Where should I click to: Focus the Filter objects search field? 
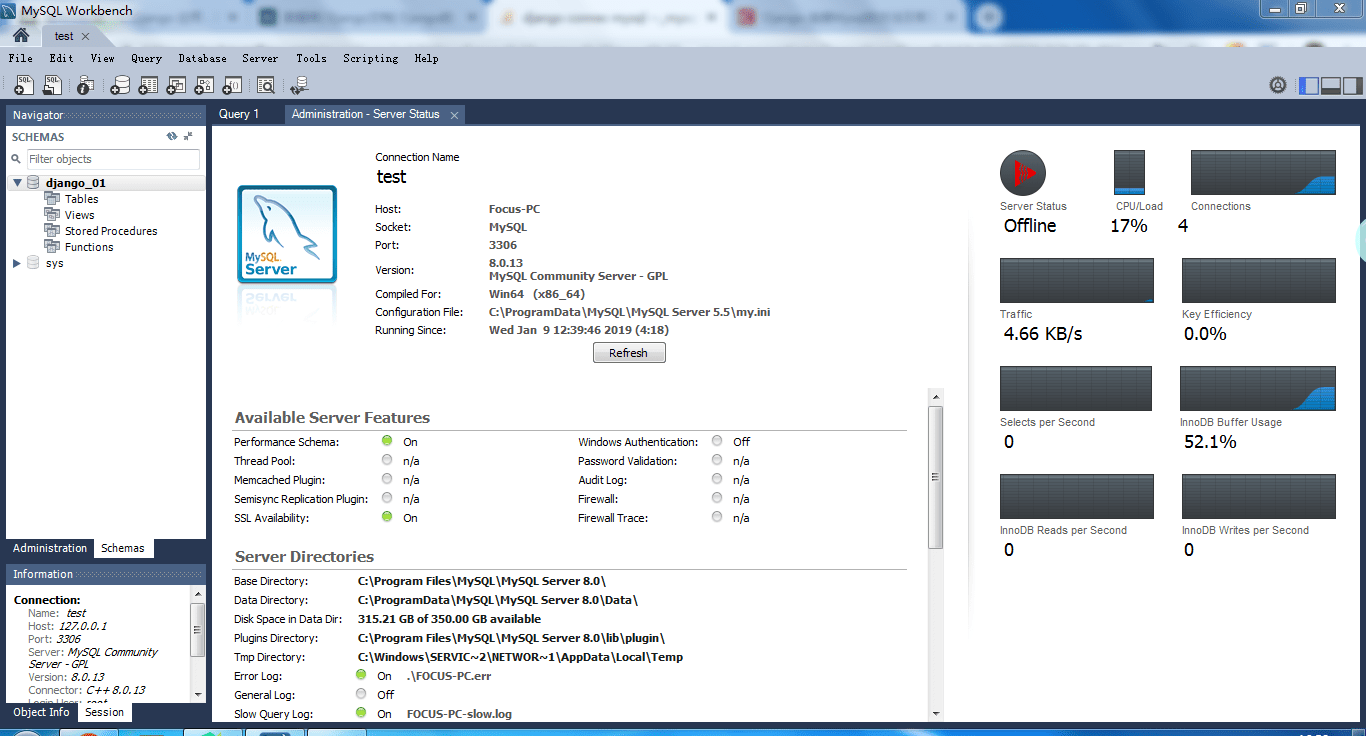pos(113,159)
